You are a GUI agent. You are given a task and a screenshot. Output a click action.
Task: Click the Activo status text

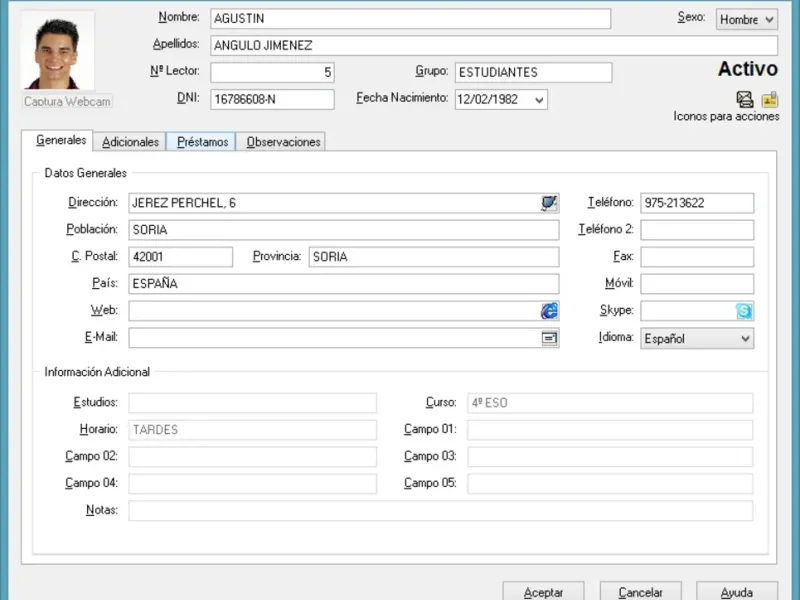tap(747, 69)
